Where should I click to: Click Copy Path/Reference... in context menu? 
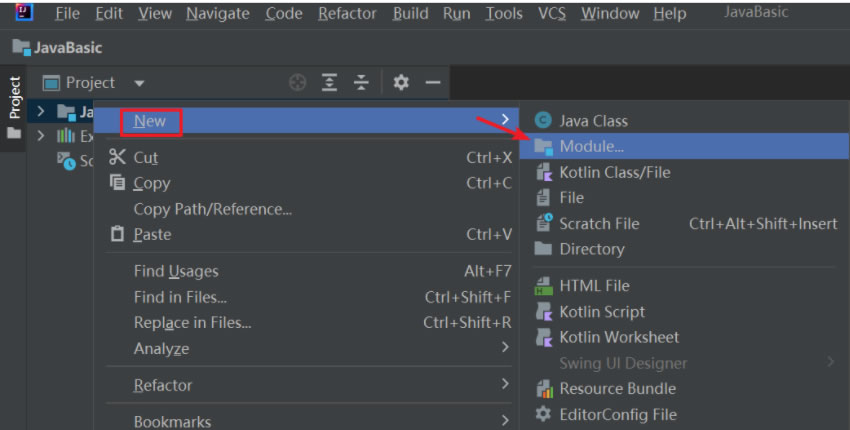pos(212,209)
